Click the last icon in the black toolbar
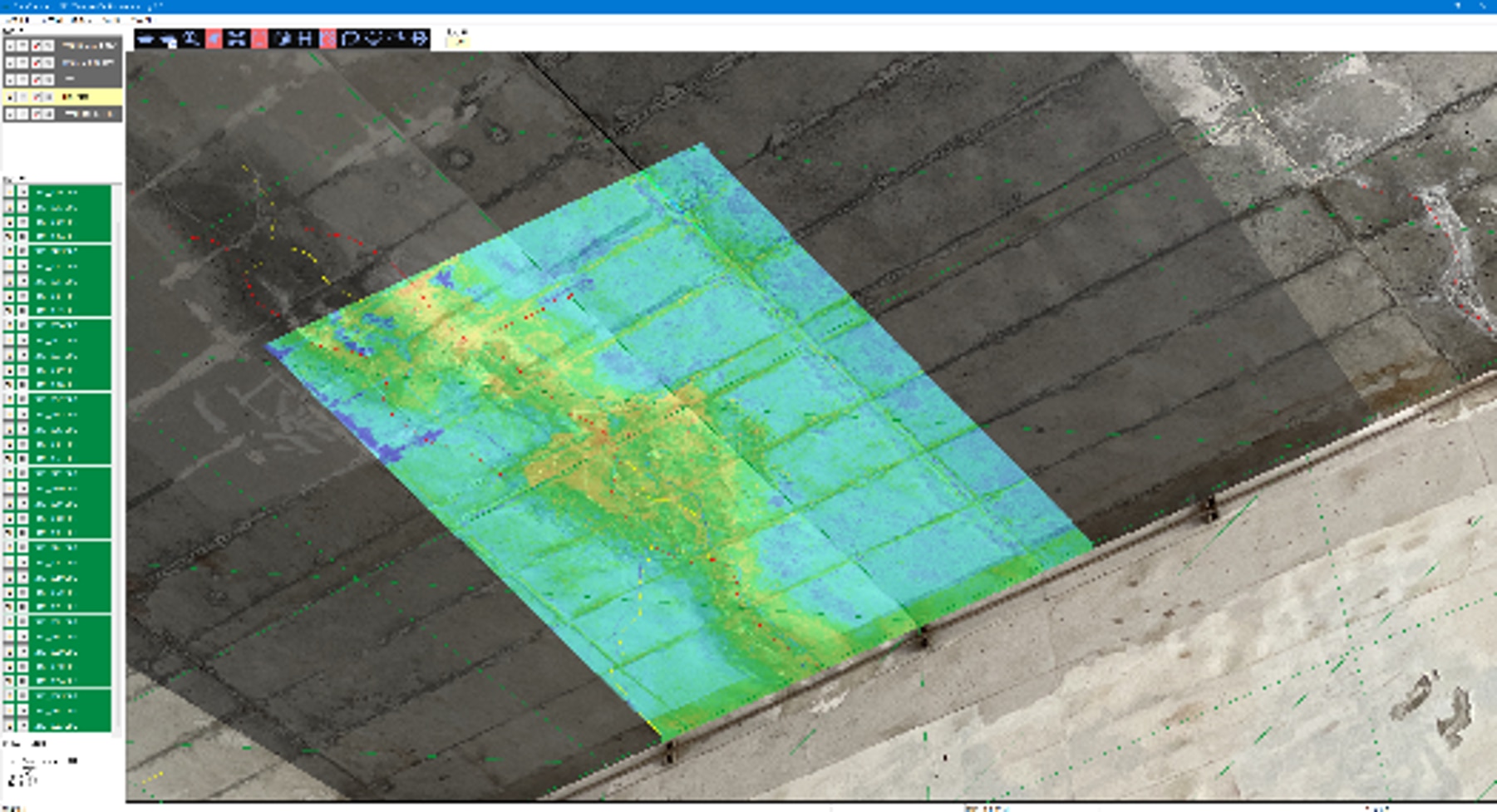 (420, 39)
